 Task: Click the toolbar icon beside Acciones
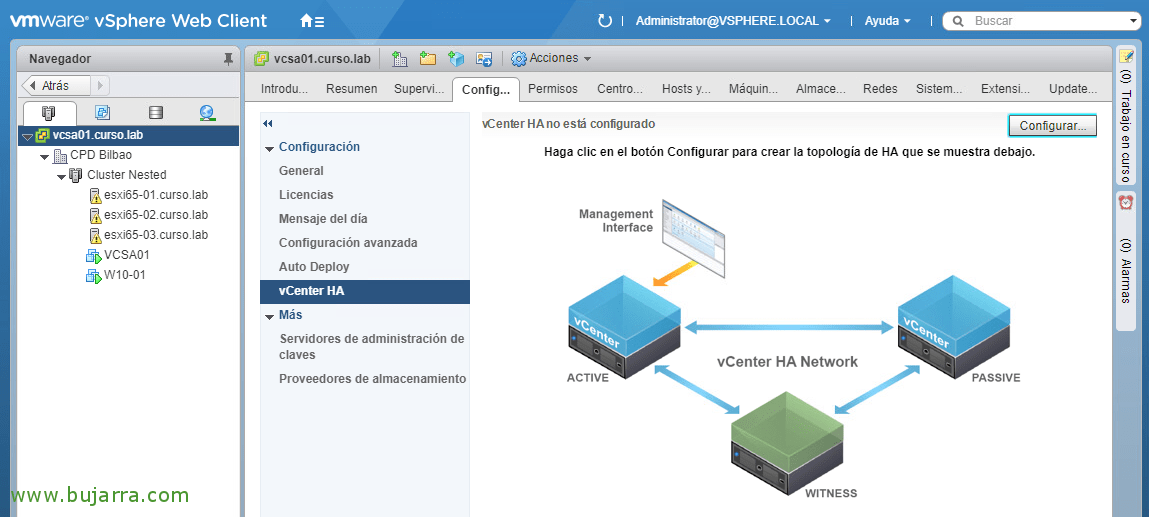pos(484,59)
